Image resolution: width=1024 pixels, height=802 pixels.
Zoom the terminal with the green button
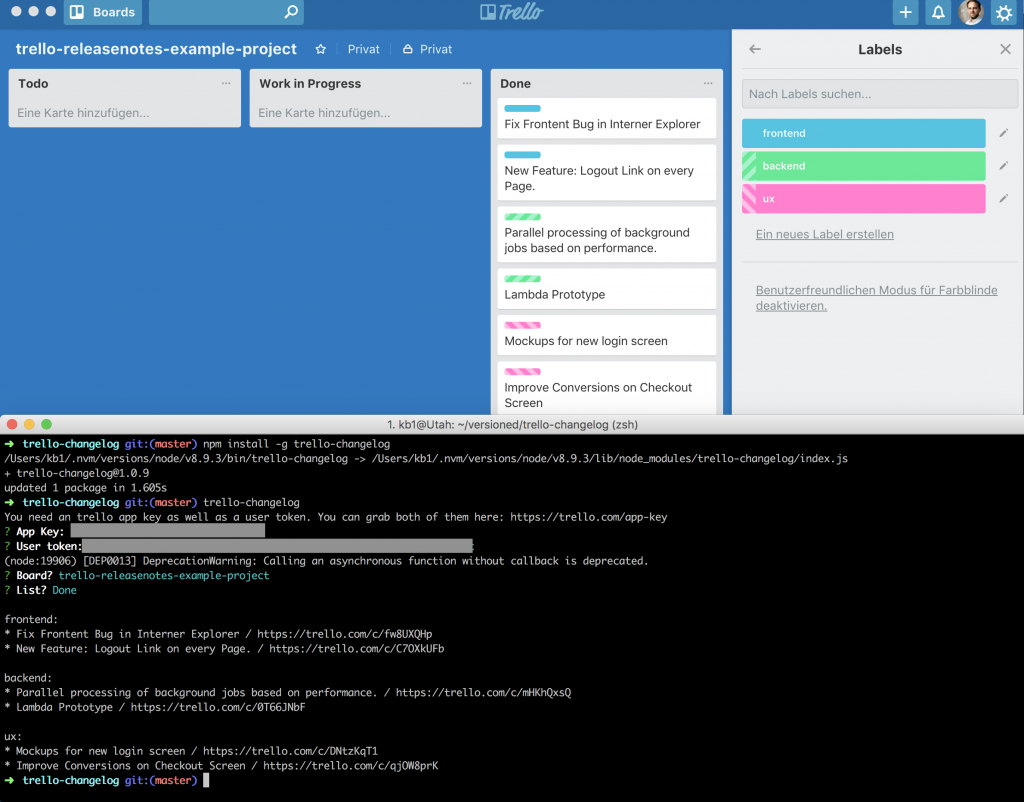tap(46, 425)
